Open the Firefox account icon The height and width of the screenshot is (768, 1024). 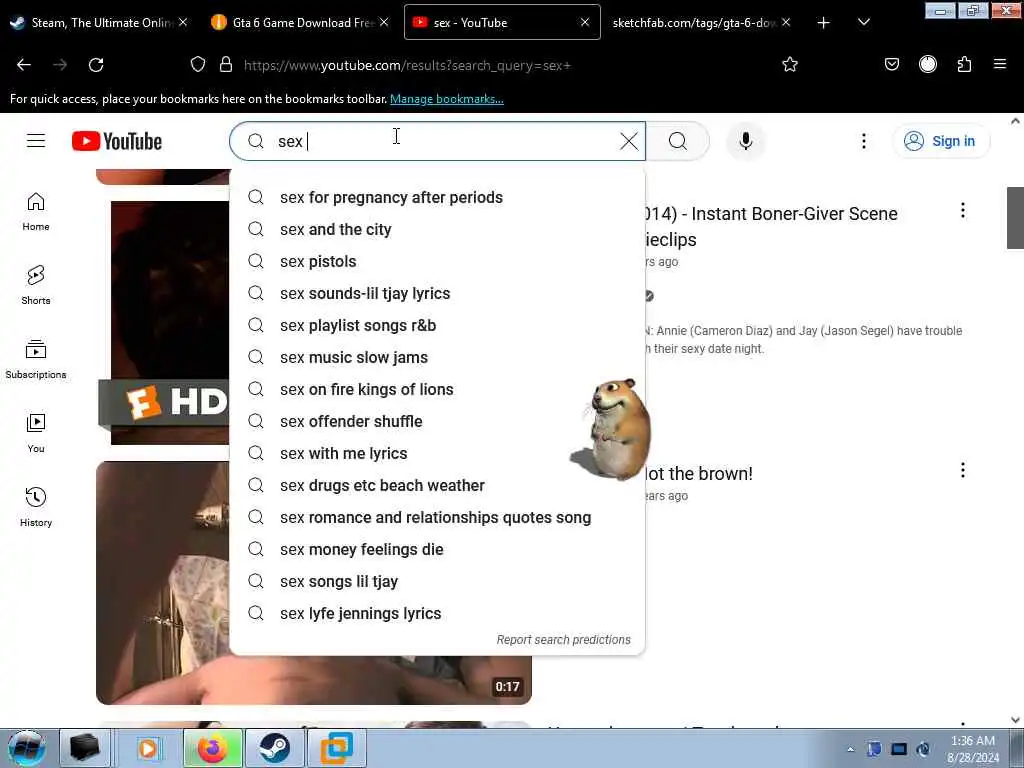pyautogui.click(x=928, y=65)
